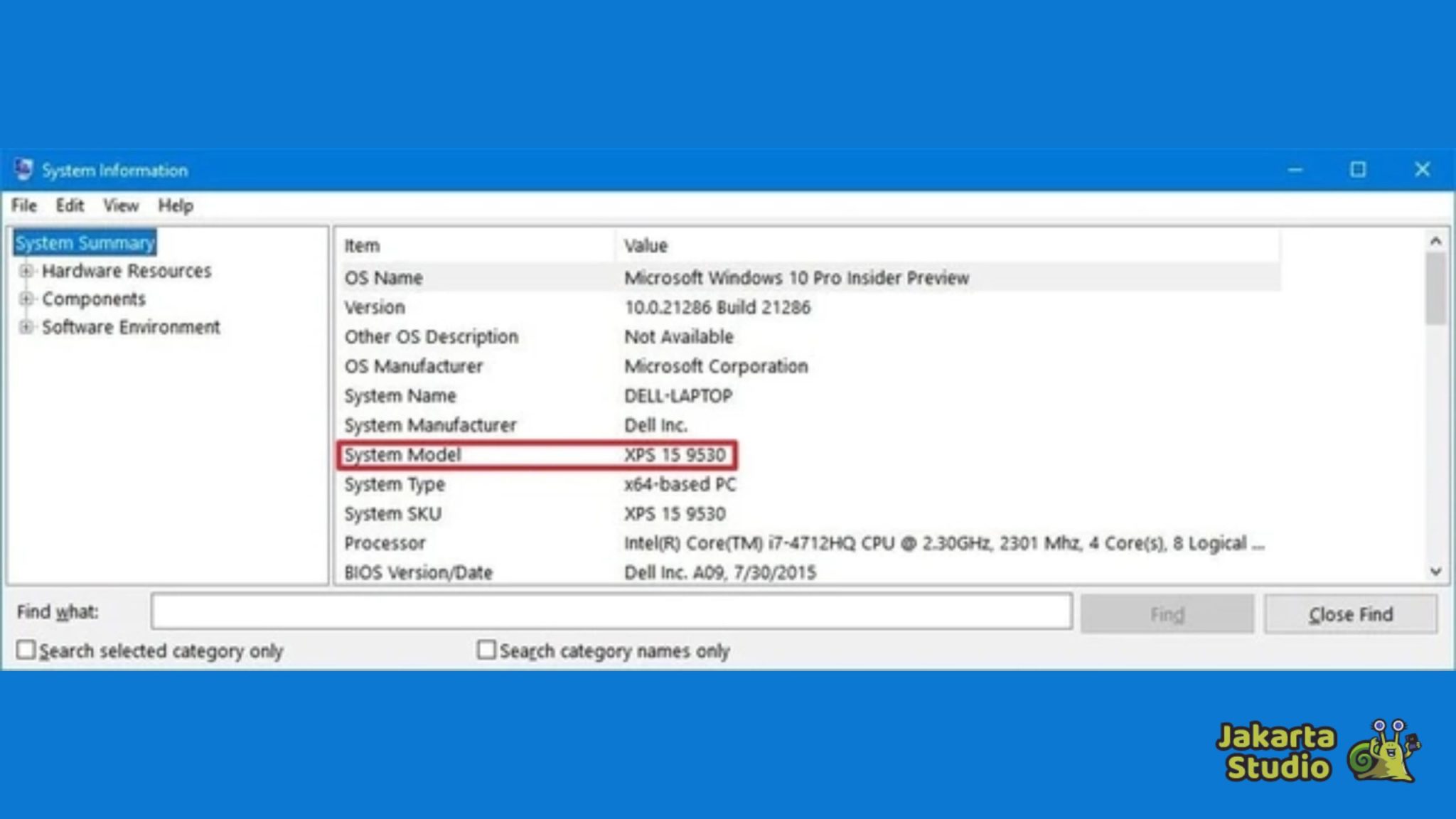Select System Summary in the left tree
This screenshot has width=1456, height=819.
tap(84, 242)
